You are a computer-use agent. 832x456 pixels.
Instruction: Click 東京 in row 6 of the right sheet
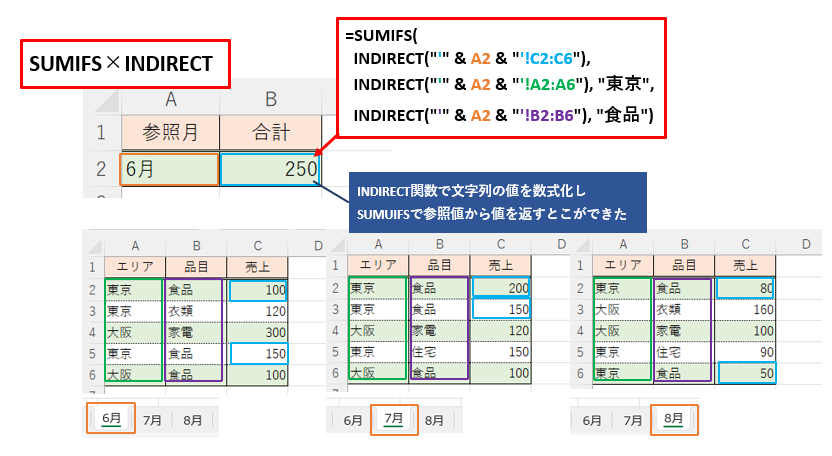pyautogui.click(x=622, y=373)
